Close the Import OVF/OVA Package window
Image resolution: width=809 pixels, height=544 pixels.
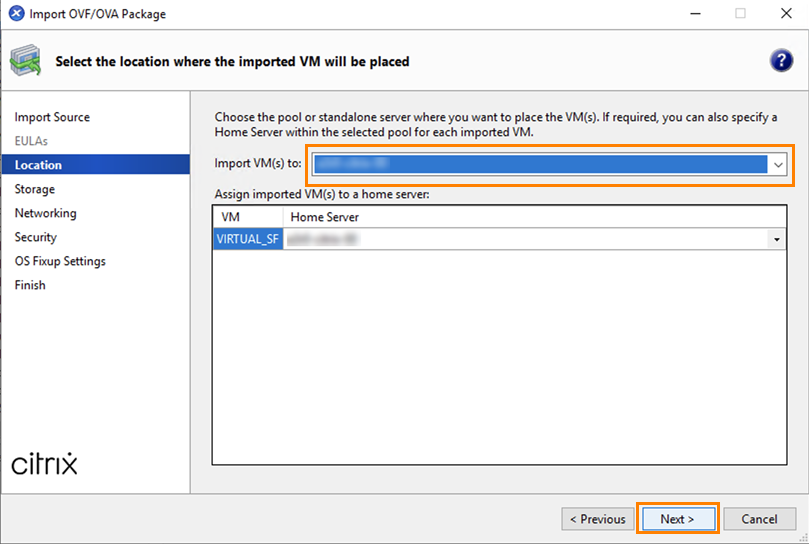coord(786,14)
